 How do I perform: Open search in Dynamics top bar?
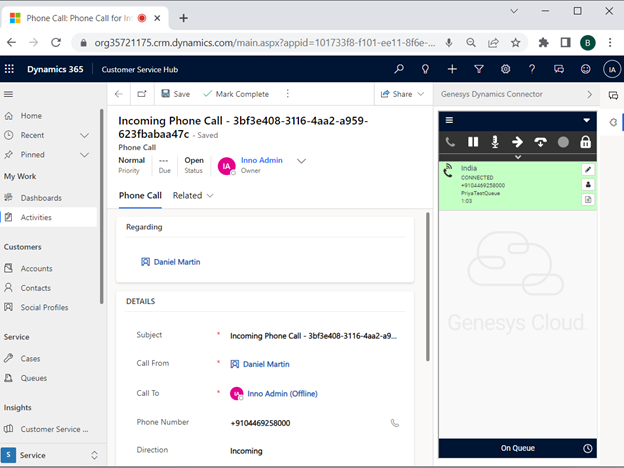point(399,69)
